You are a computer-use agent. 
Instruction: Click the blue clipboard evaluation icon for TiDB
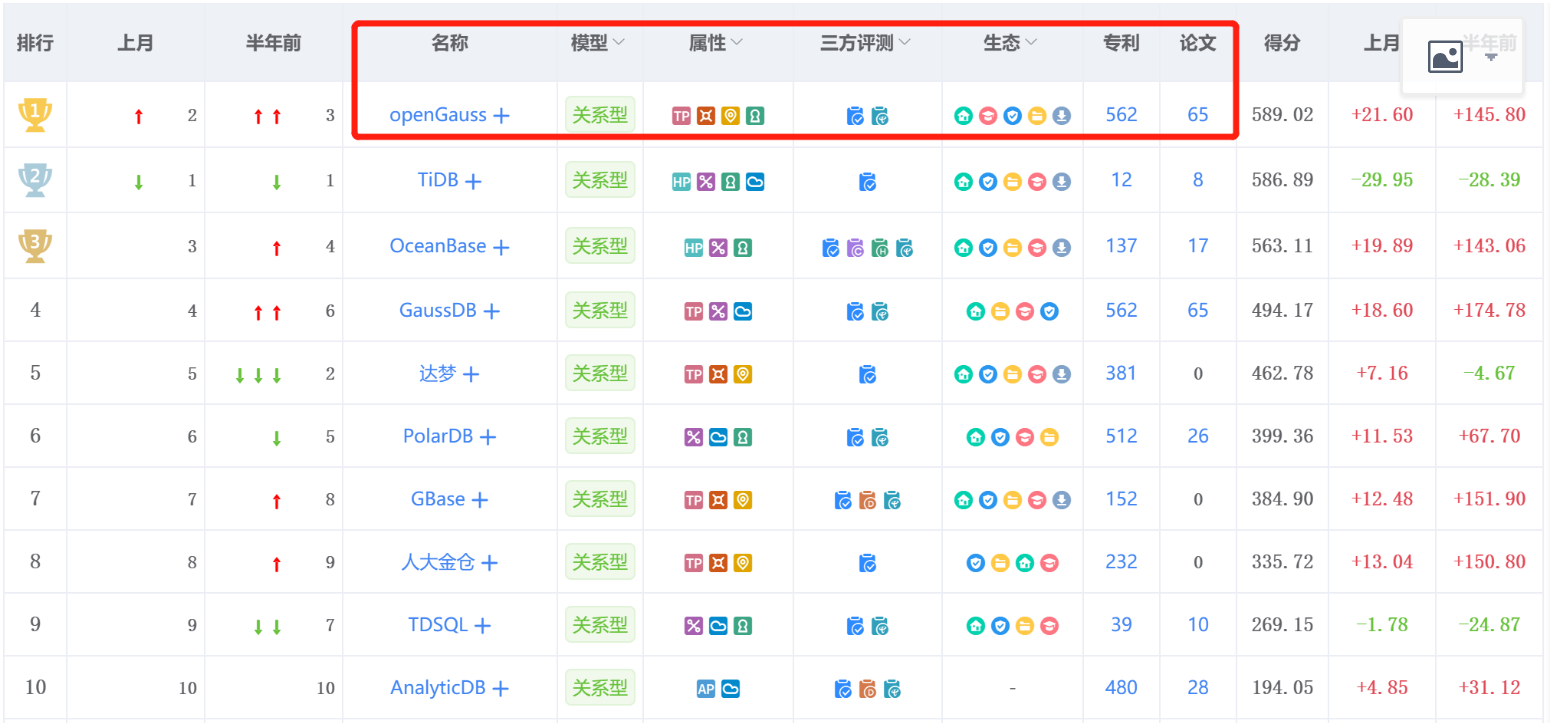pyautogui.click(x=868, y=182)
